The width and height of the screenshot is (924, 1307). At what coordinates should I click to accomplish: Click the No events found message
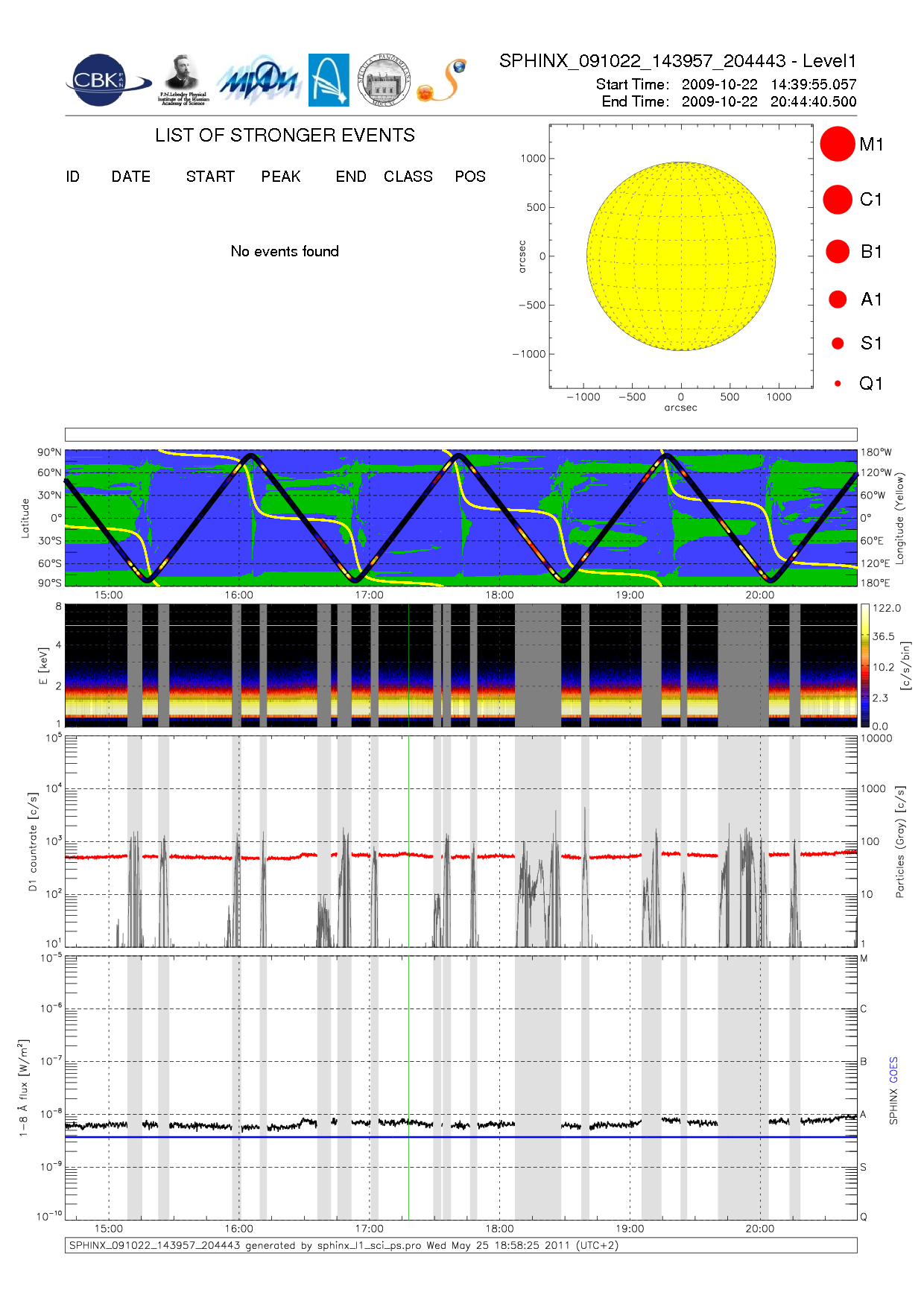[x=285, y=251]
